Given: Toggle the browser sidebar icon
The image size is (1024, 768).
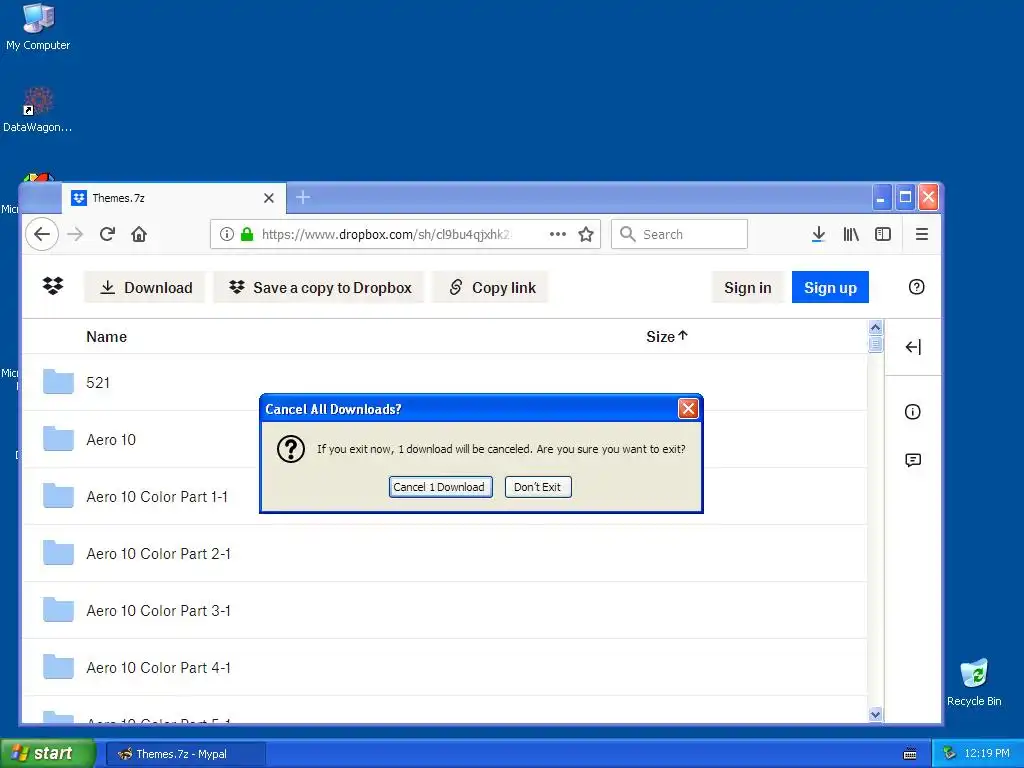Looking at the screenshot, I should tap(883, 234).
